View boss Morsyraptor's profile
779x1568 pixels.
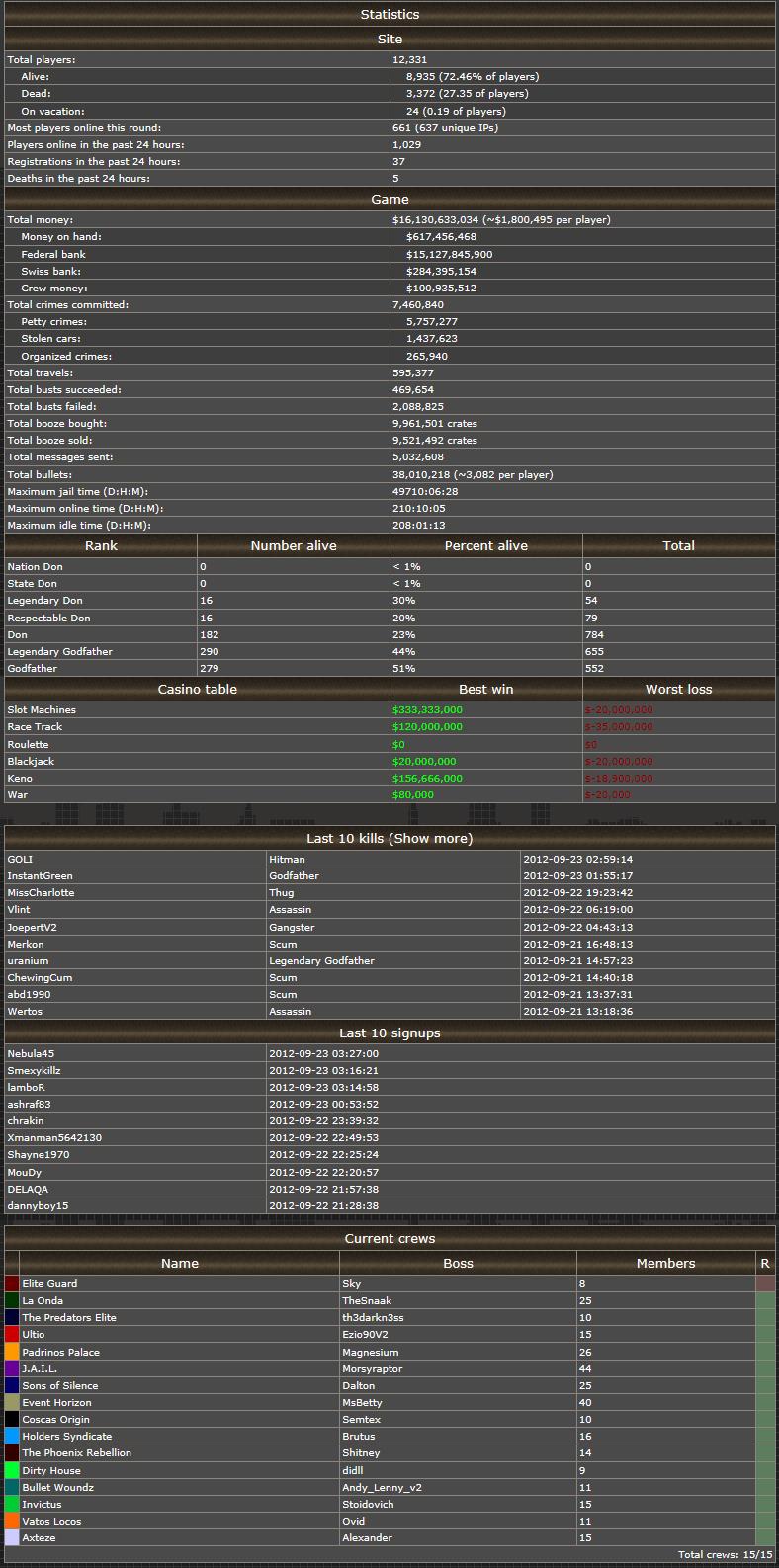coord(372,1369)
